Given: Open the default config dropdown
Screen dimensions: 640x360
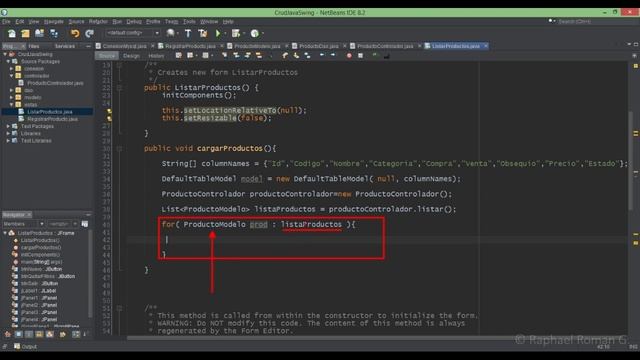Looking at the screenshot, I should click(133, 33).
